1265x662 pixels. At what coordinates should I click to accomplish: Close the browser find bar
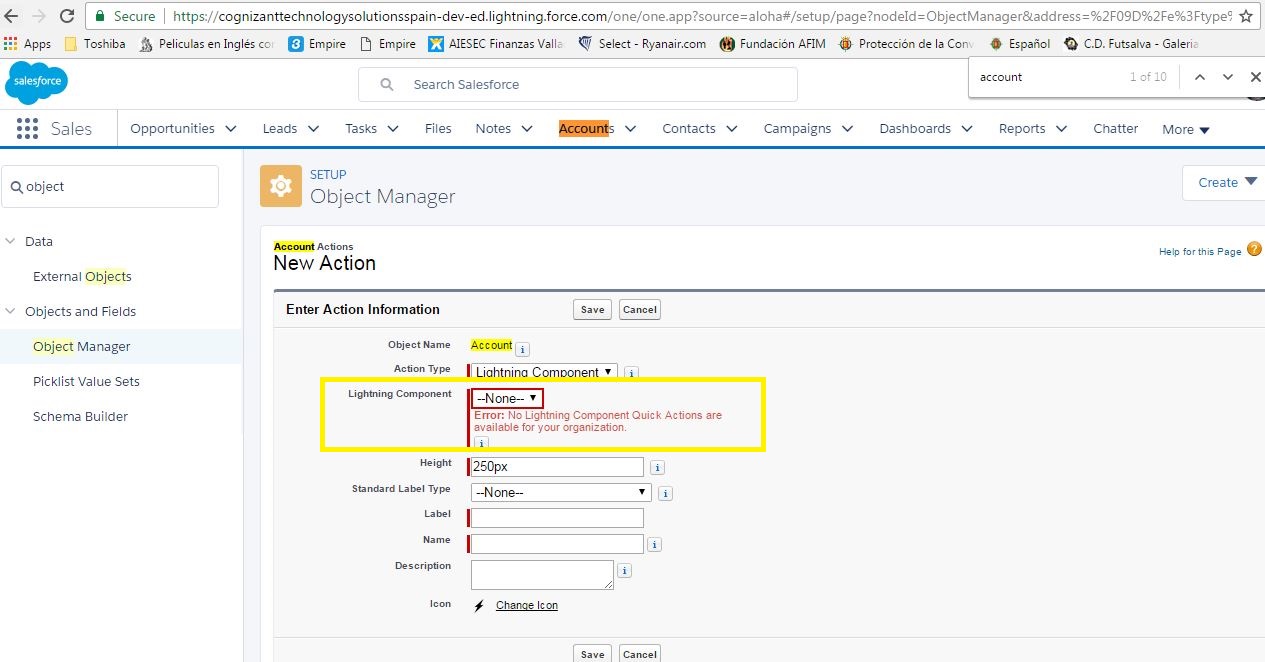[x=1256, y=77]
